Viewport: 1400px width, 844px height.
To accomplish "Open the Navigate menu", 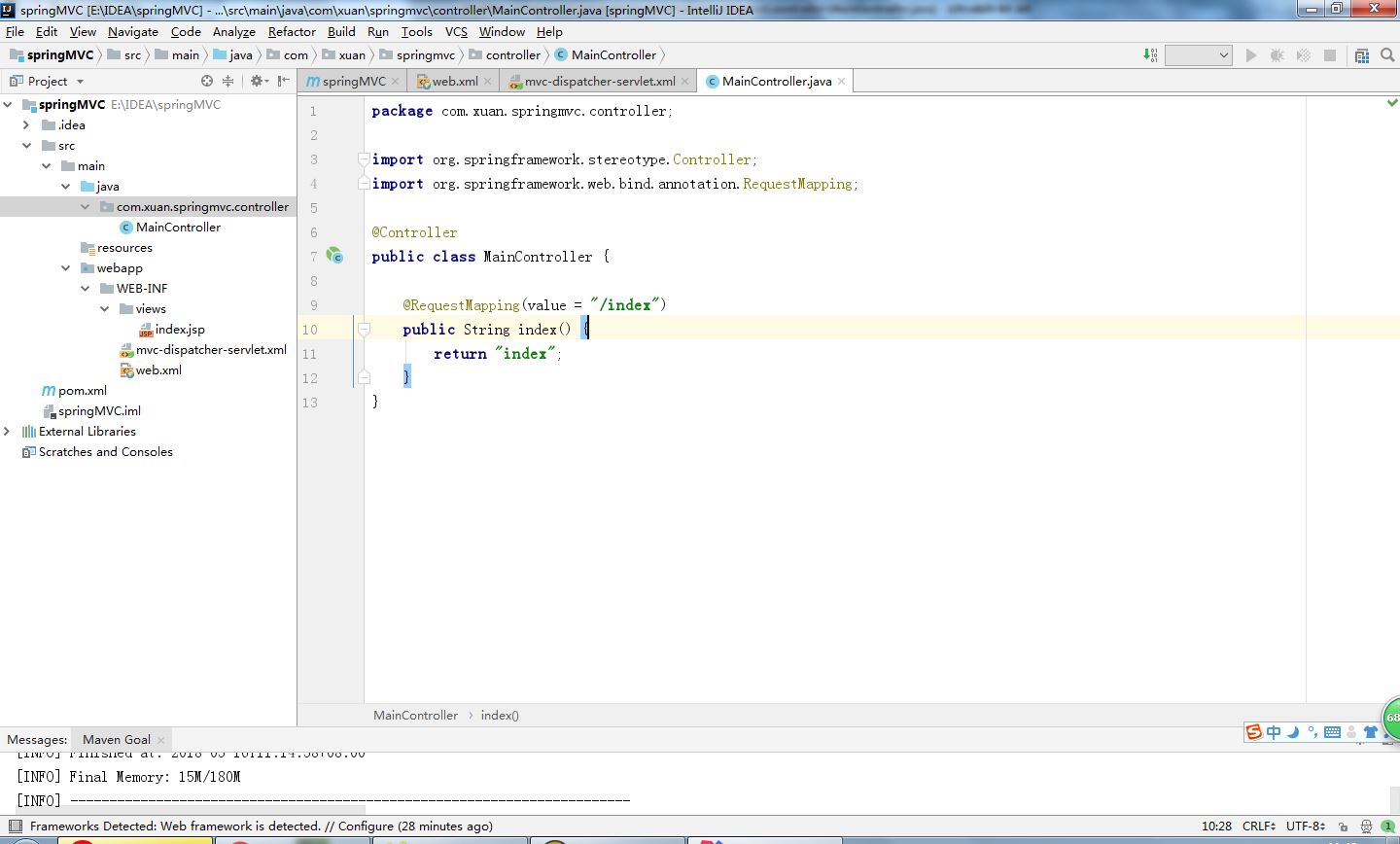I will (133, 31).
